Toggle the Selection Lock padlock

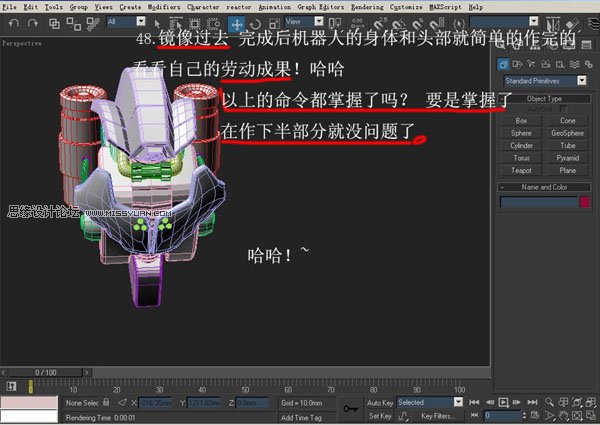[x=106, y=402]
